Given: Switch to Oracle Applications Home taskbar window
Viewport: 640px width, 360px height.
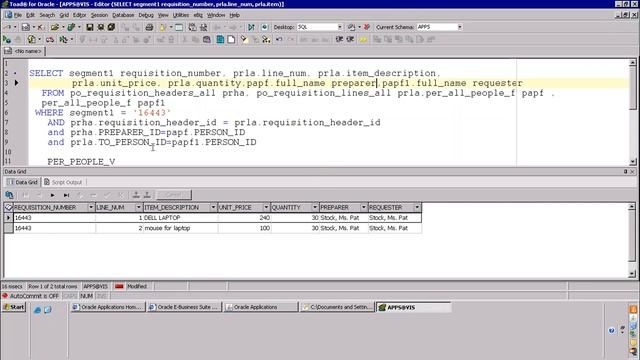Looking at the screenshot, I should (x=108, y=307).
